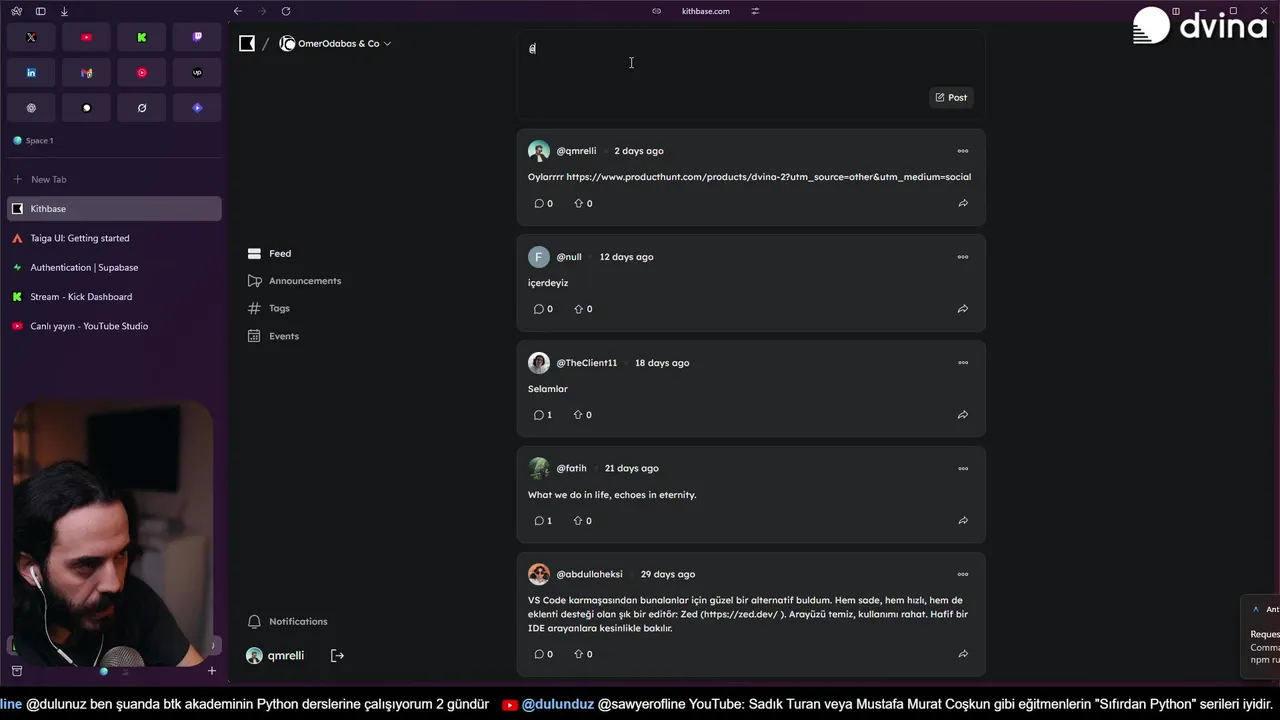Share @qmrelli's Product Hunt post
This screenshot has height=720, width=1280.
[x=963, y=203]
